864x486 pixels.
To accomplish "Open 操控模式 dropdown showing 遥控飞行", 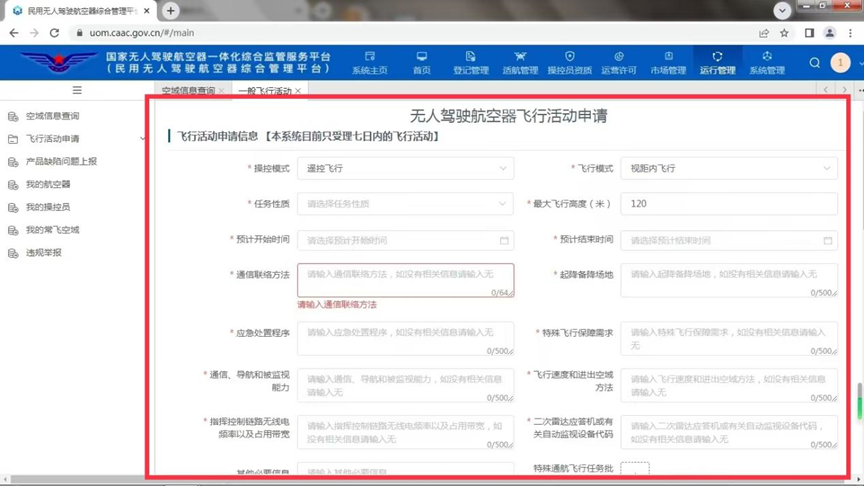I will [406, 169].
